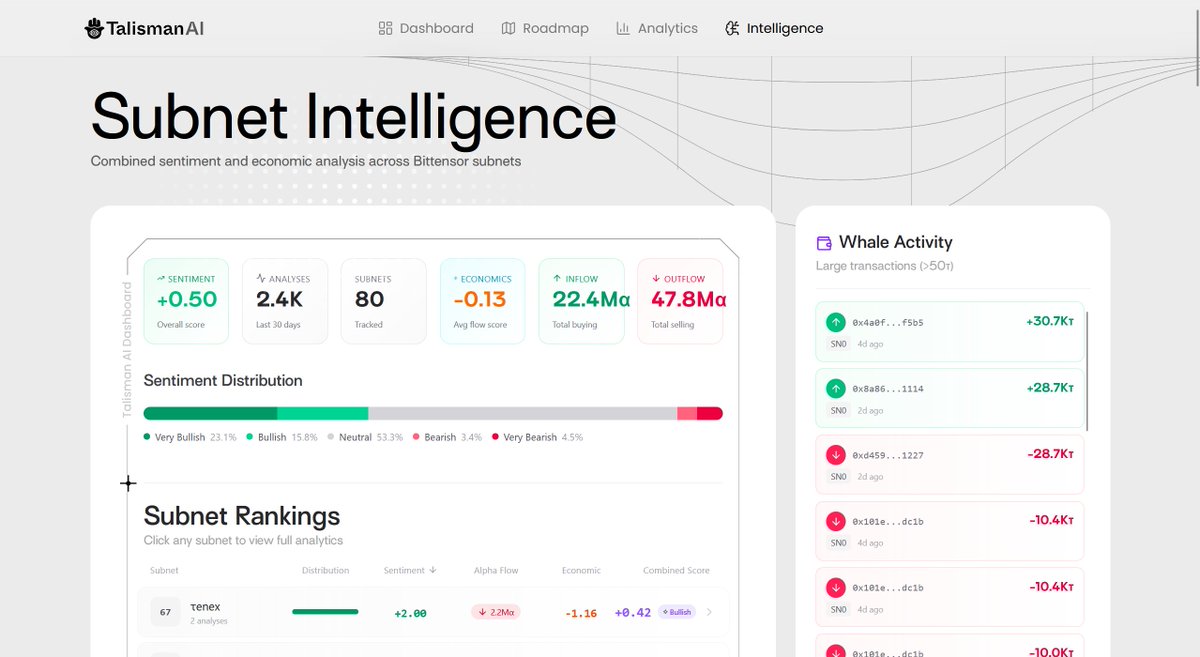Click the Very Bearish red bar segment
1200x657 pixels.
pyautogui.click(x=710, y=413)
